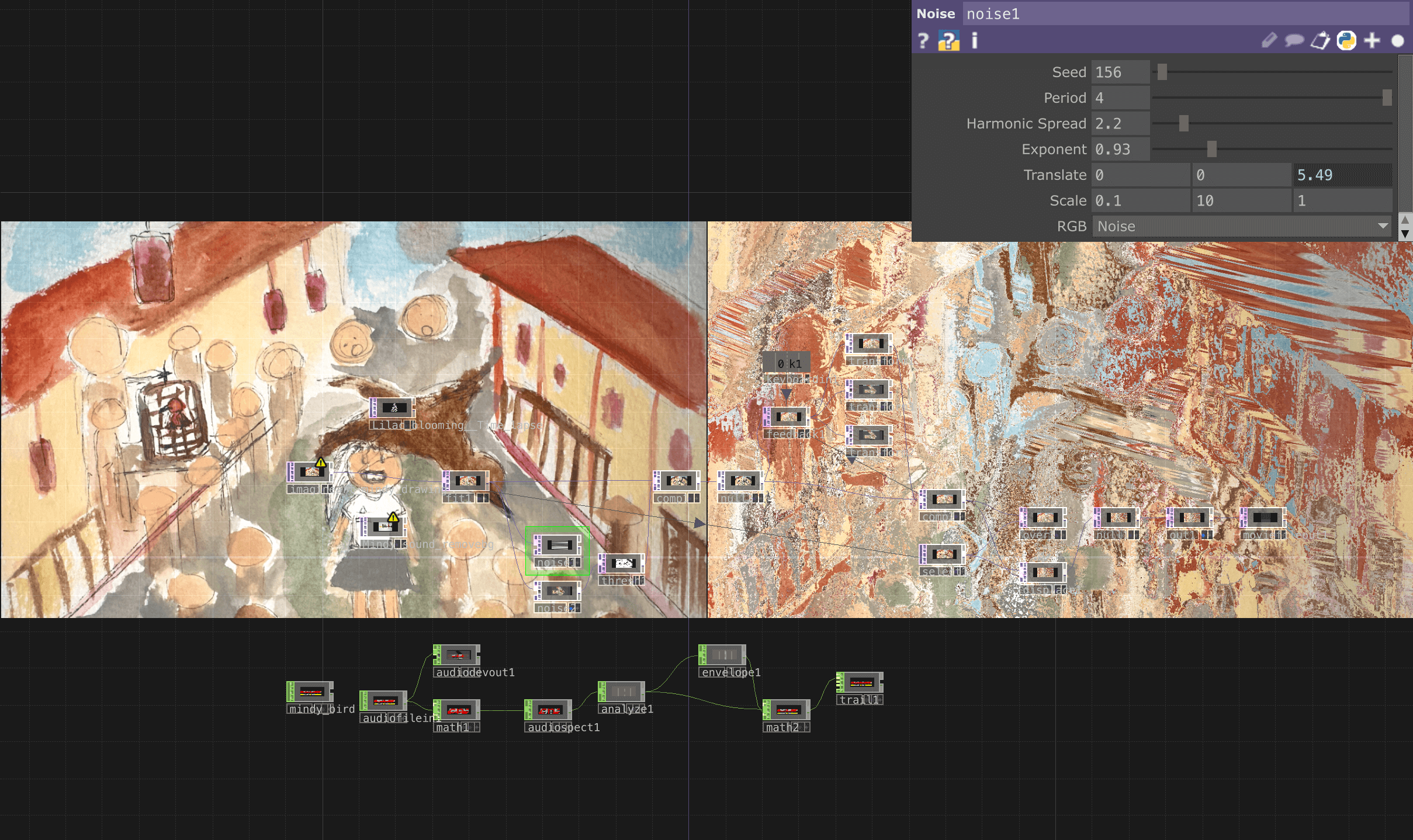
Task: Select the trail1 CHOP node
Action: click(x=861, y=682)
